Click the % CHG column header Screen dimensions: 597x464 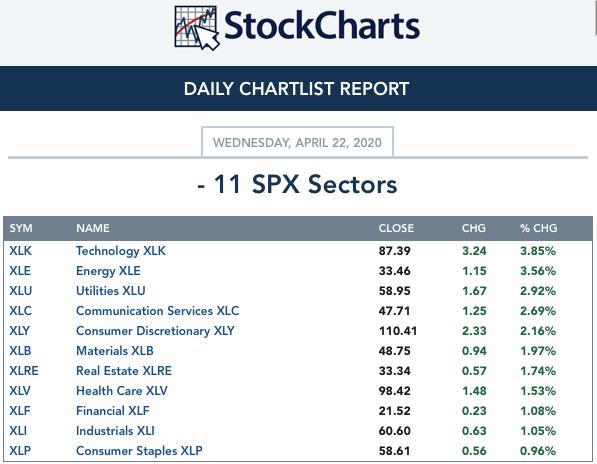point(538,228)
